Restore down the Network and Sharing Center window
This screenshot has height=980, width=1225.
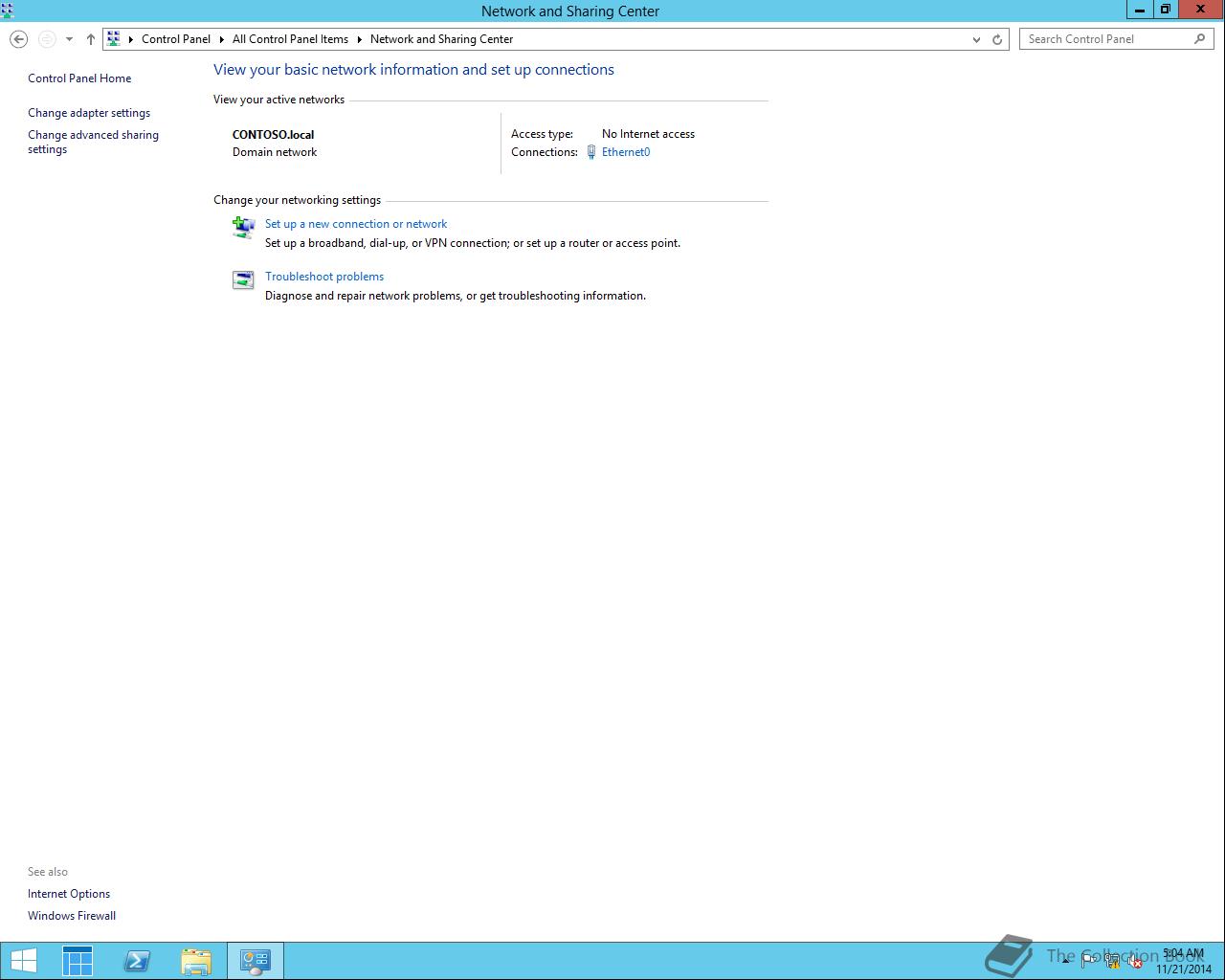[x=1165, y=10]
